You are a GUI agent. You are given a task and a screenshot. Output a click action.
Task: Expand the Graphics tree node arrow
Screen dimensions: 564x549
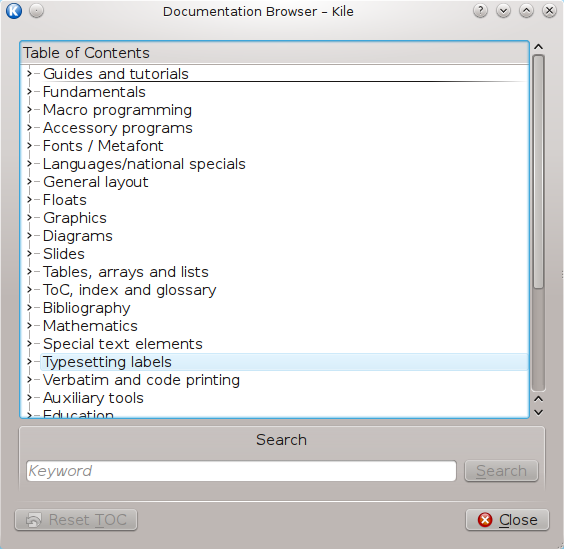click(x=29, y=218)
